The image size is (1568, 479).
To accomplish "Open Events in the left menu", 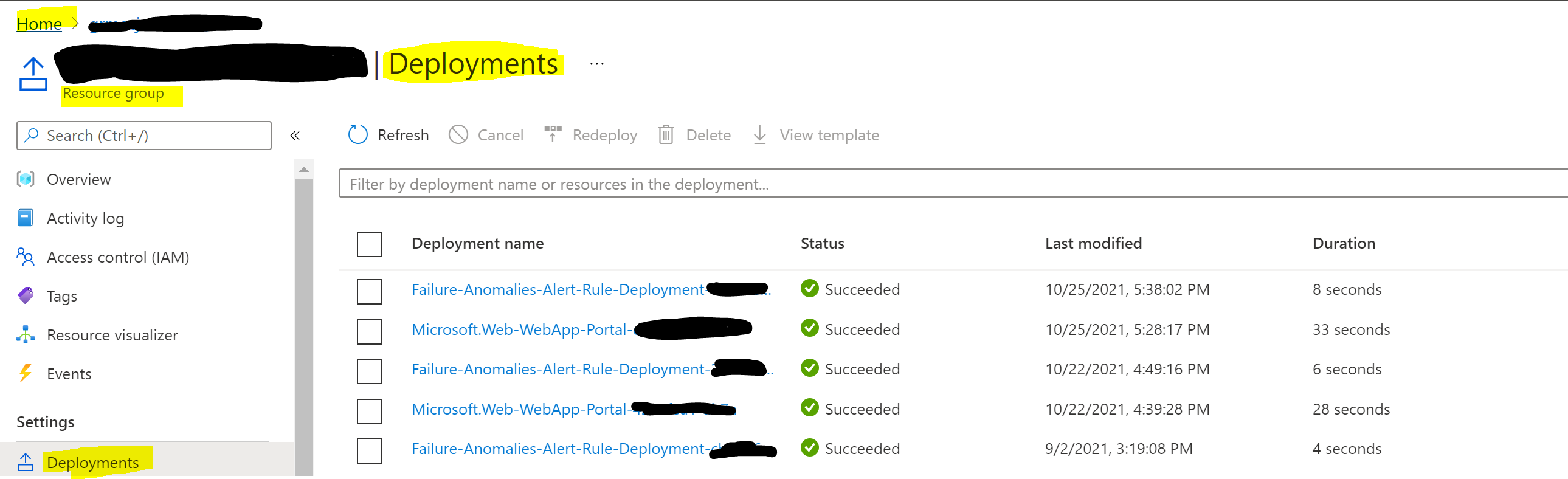I will 69,374.
